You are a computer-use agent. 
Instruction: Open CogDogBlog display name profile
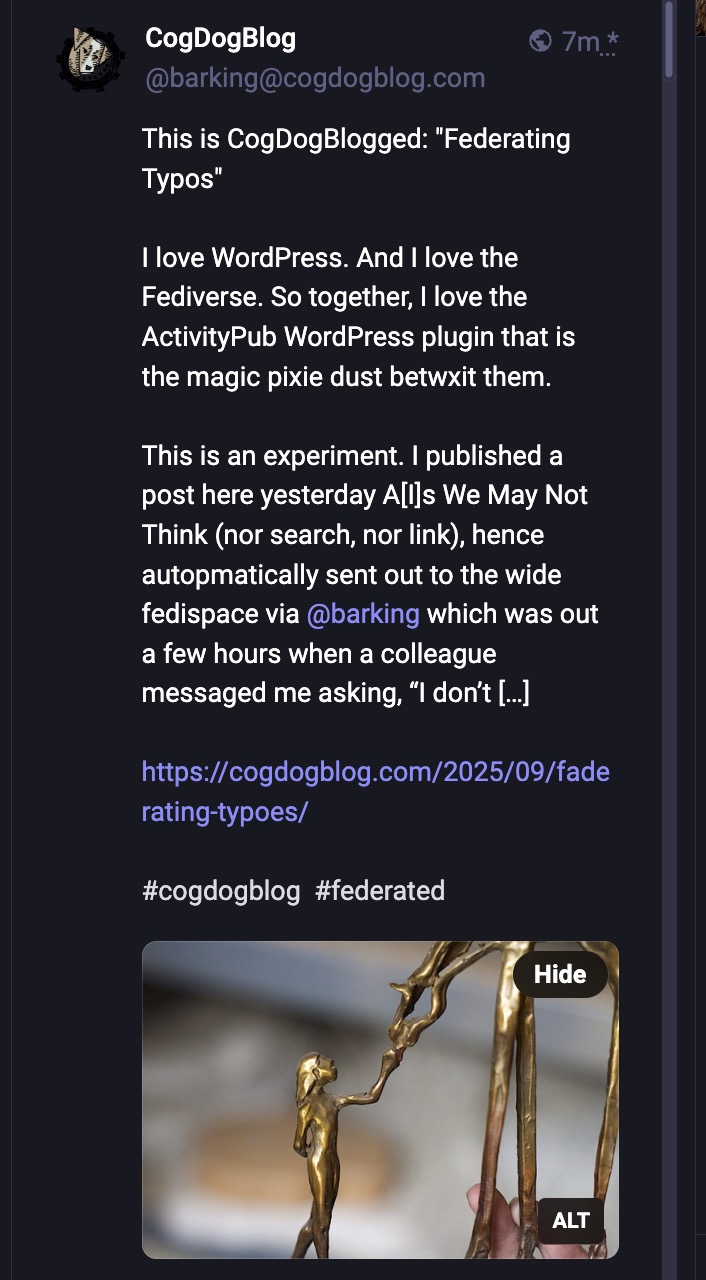click(x=221, y=38)
